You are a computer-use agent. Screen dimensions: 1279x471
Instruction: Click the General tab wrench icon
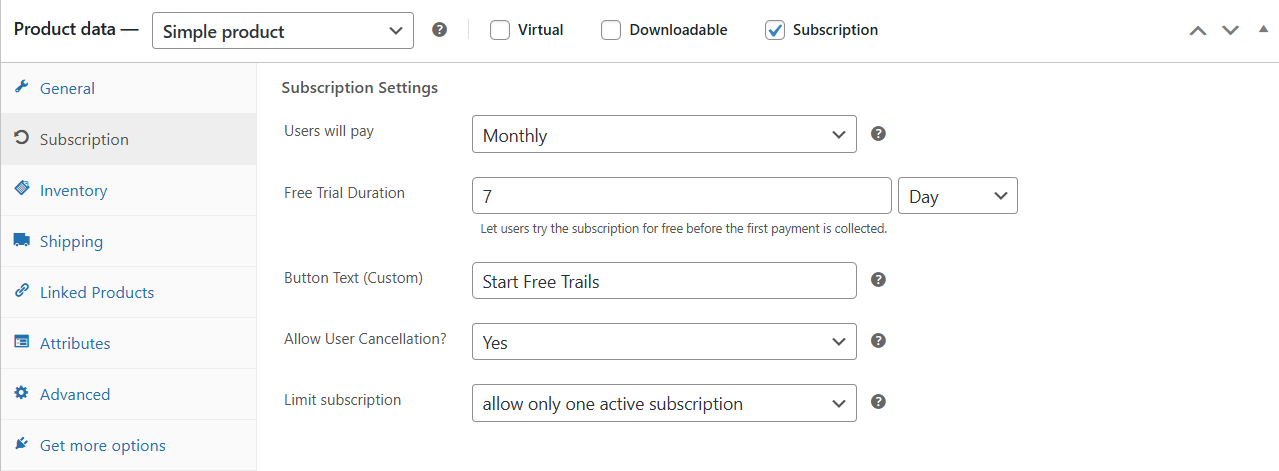tap(21, 87)
